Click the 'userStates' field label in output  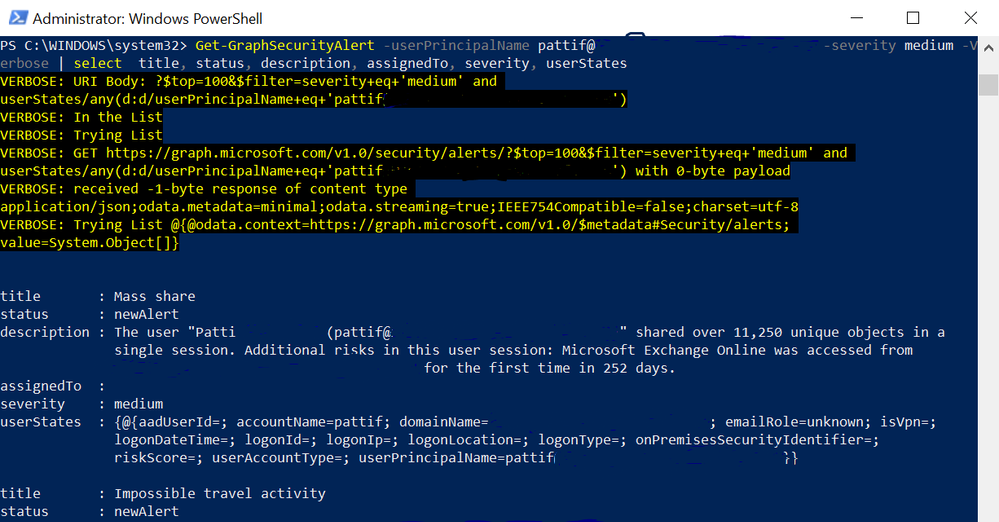41,422
